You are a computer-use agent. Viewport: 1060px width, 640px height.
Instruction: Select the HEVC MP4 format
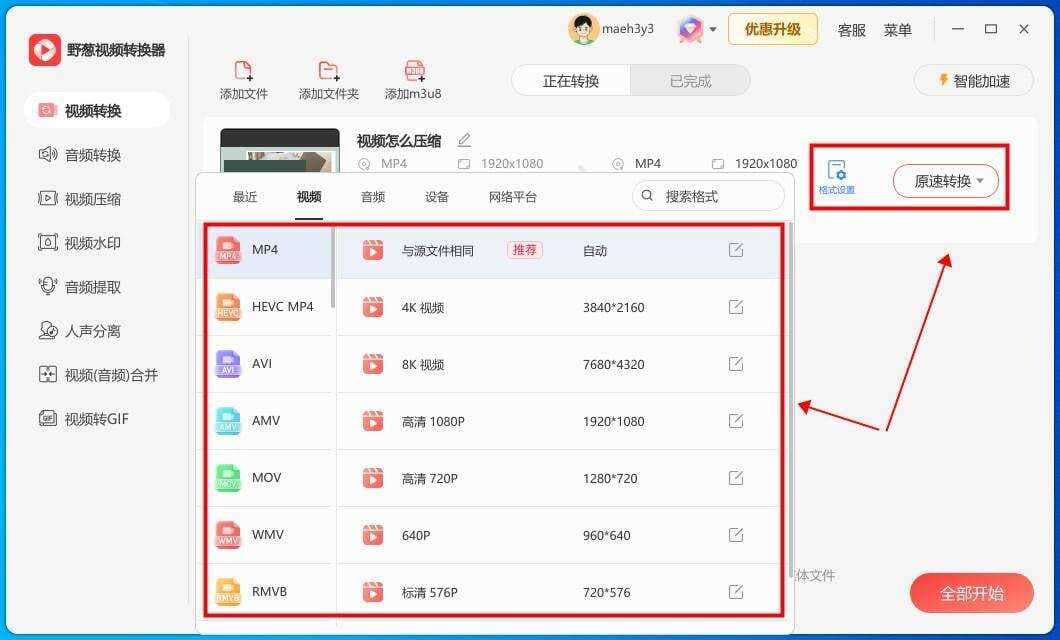pyautogui.click(x=269, y=307)
